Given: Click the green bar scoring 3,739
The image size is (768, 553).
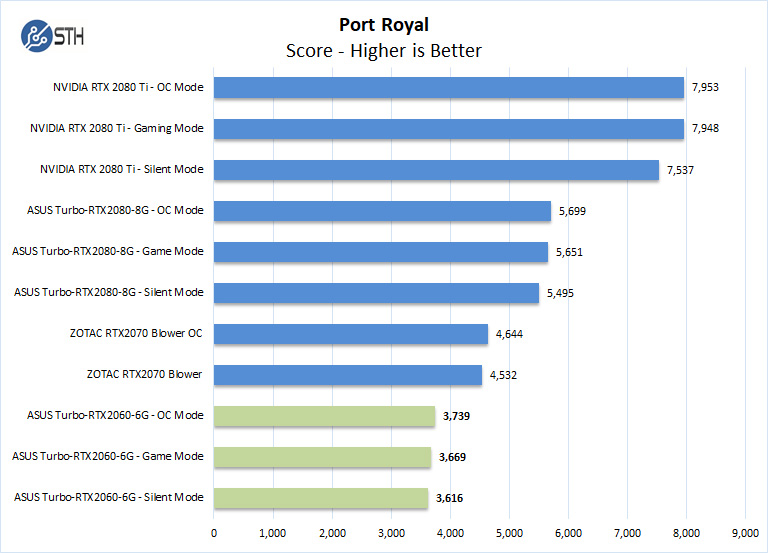Looking at the screenshot, I should pos(324,416).
